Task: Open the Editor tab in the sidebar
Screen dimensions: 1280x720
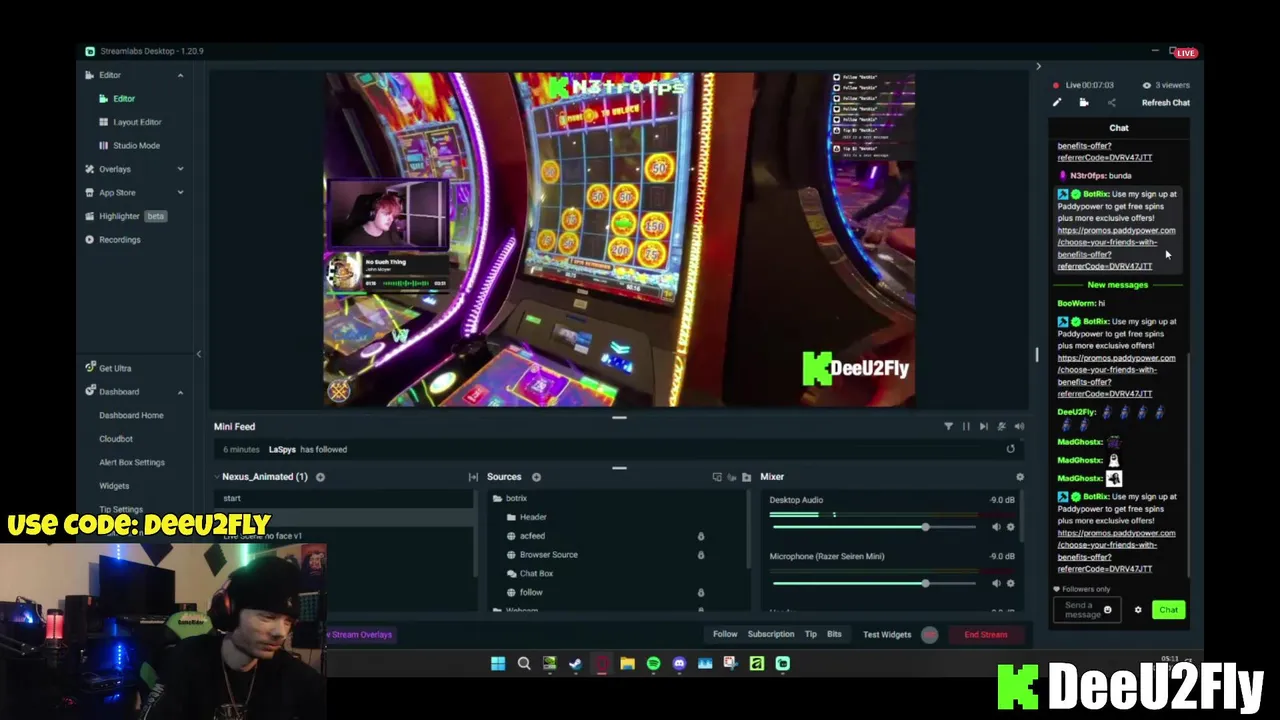Action: tap(123, 98)
